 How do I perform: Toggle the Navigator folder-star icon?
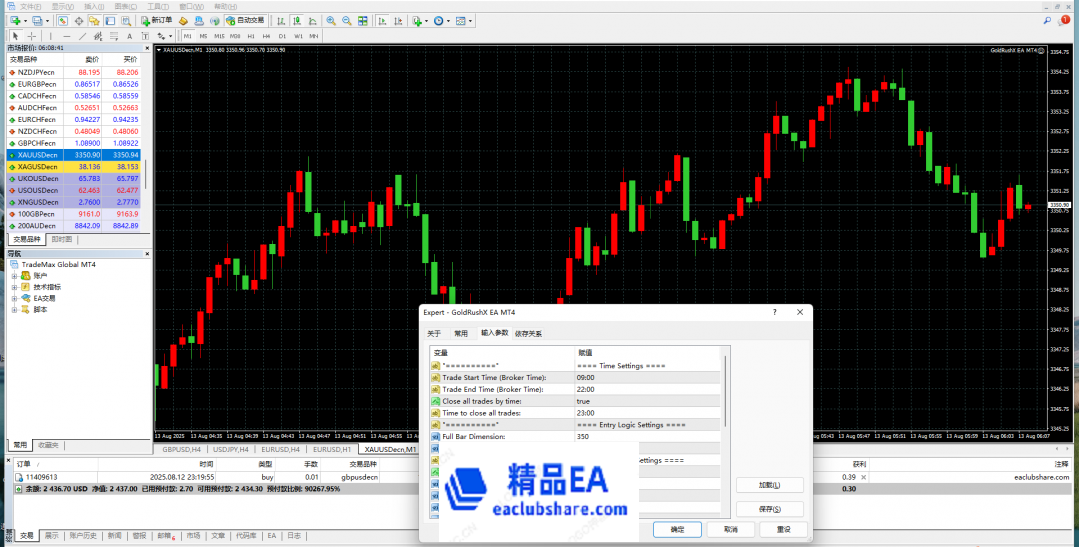[94, 21]
